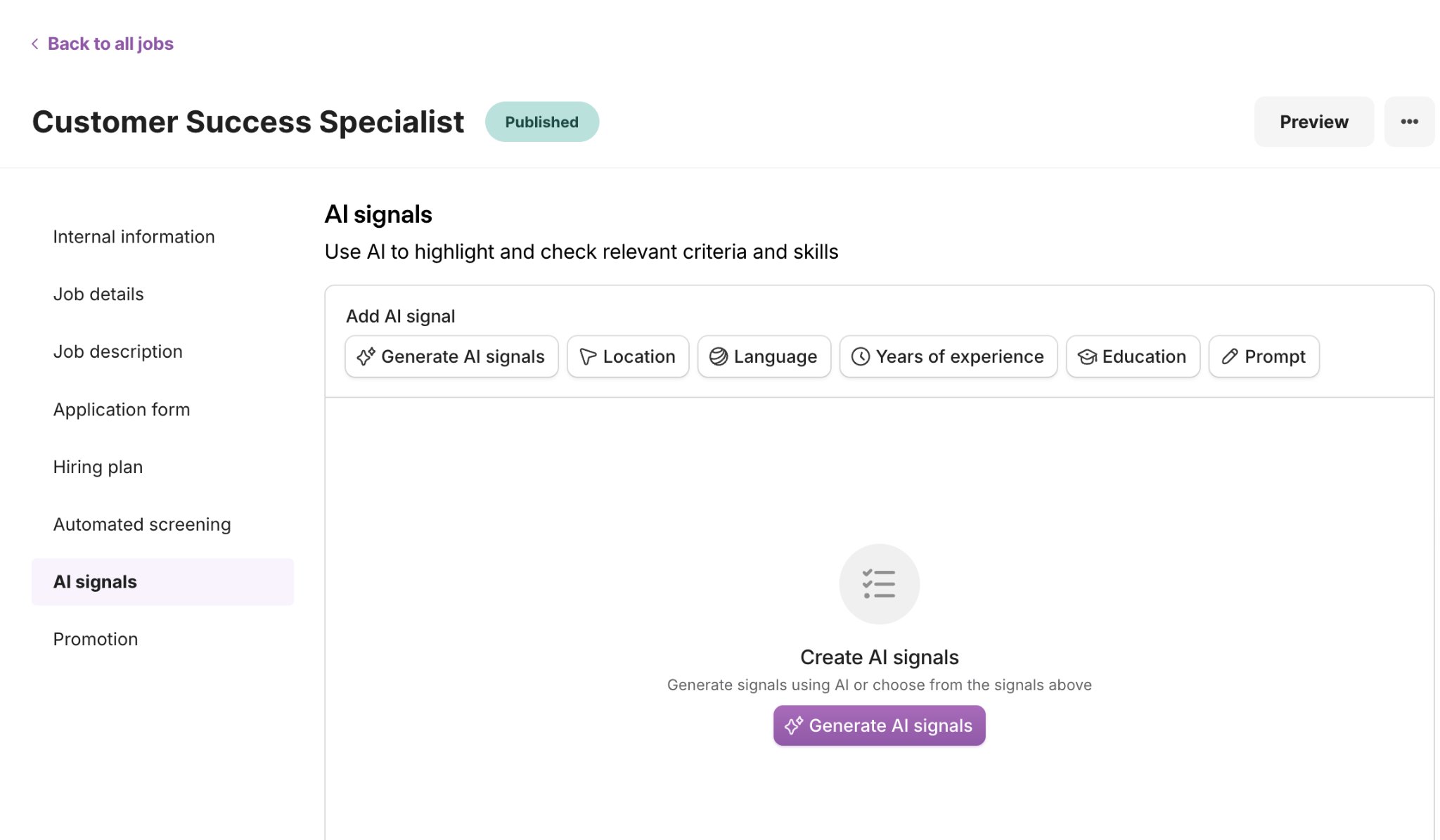Open Automated screening settings
The height and width of the screenshot is (840, 1440).
pos(142,524)
